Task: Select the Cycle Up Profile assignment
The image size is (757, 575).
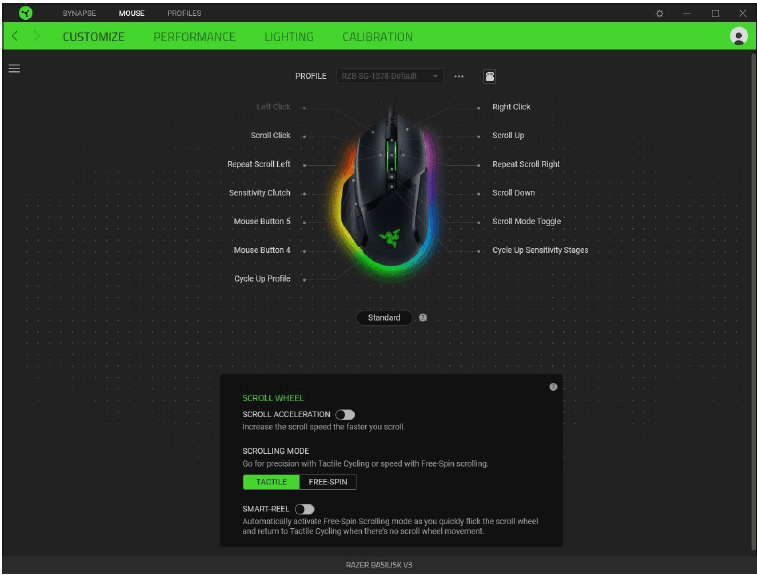Action: 262,279
